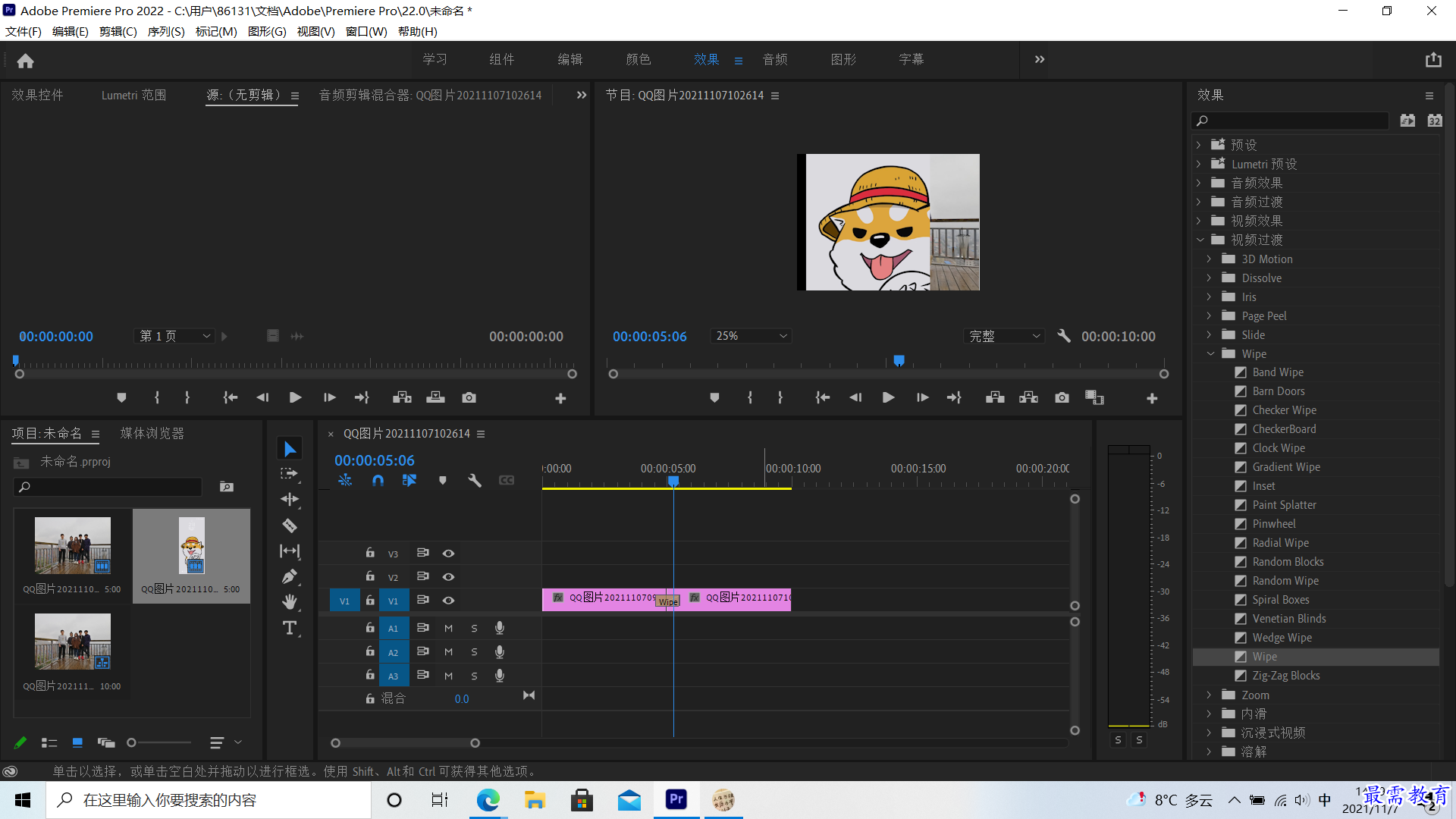Select Venetian Blinds transition
The width and height of the screenshot is (1456, 819).
click(x=1289, y=619)
